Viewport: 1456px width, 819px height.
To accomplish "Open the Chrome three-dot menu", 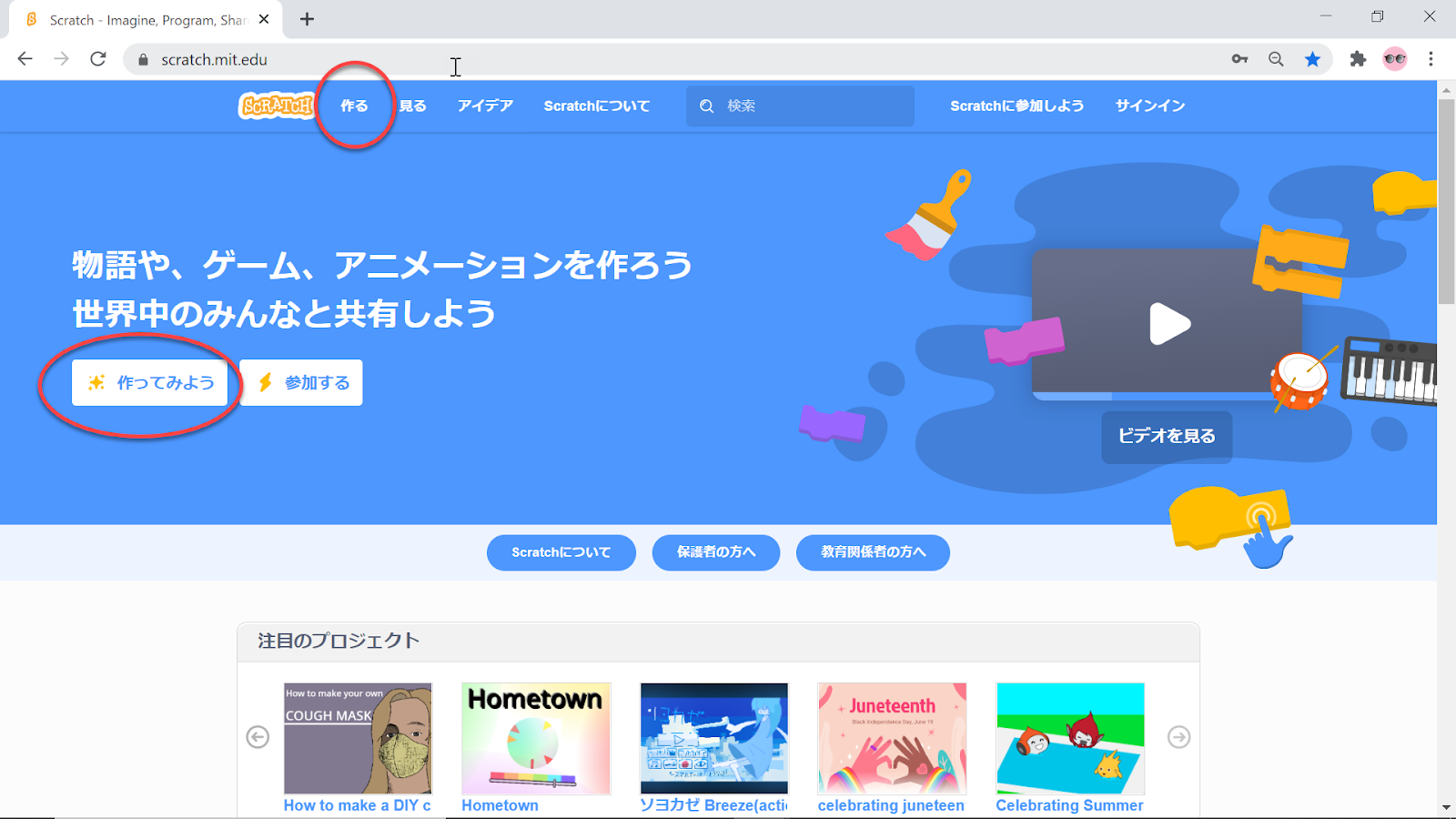I will pyautogui.click(x=1431, y=59).
